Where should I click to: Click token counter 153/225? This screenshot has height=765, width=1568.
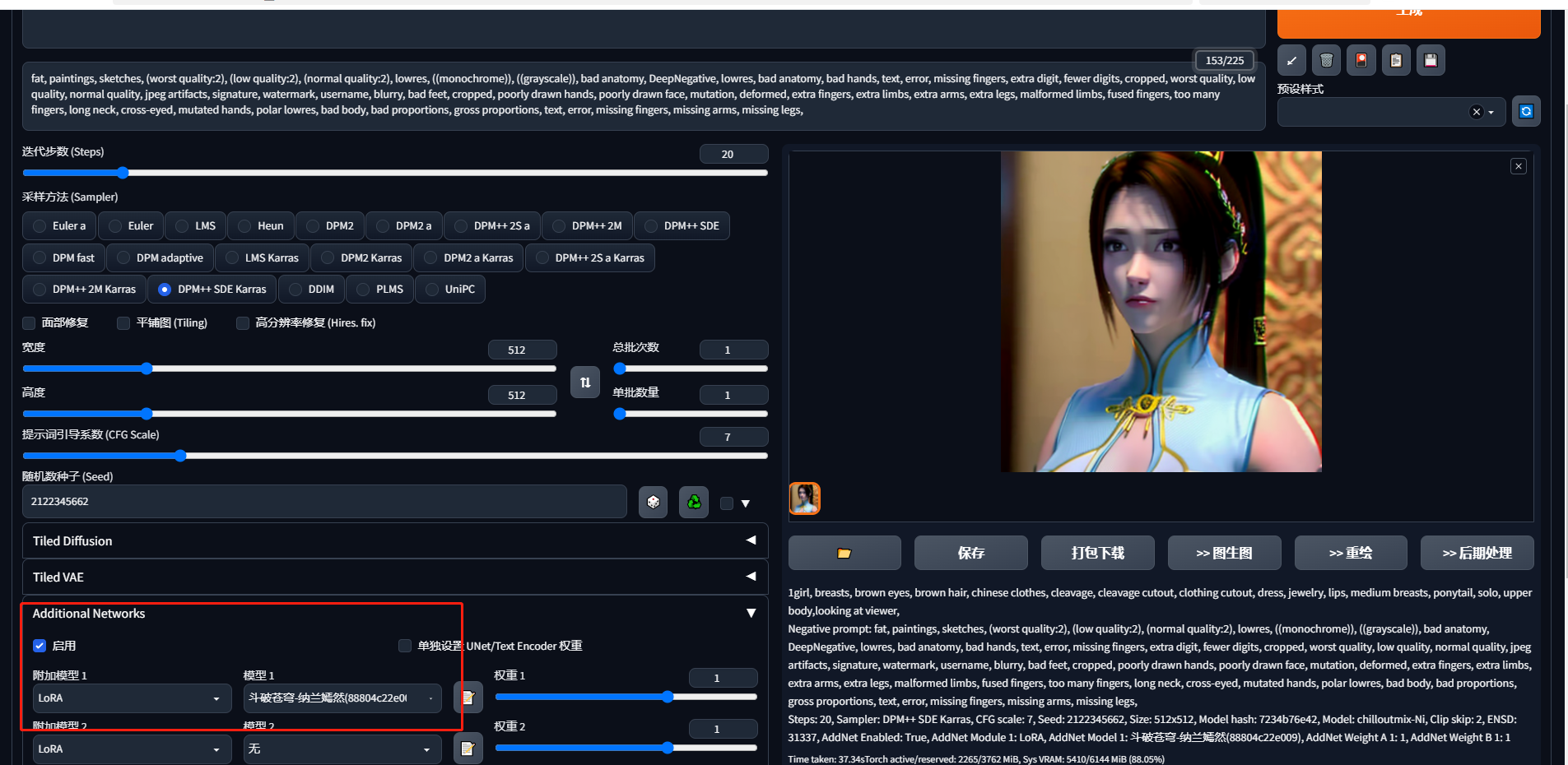click(1225, 60)
